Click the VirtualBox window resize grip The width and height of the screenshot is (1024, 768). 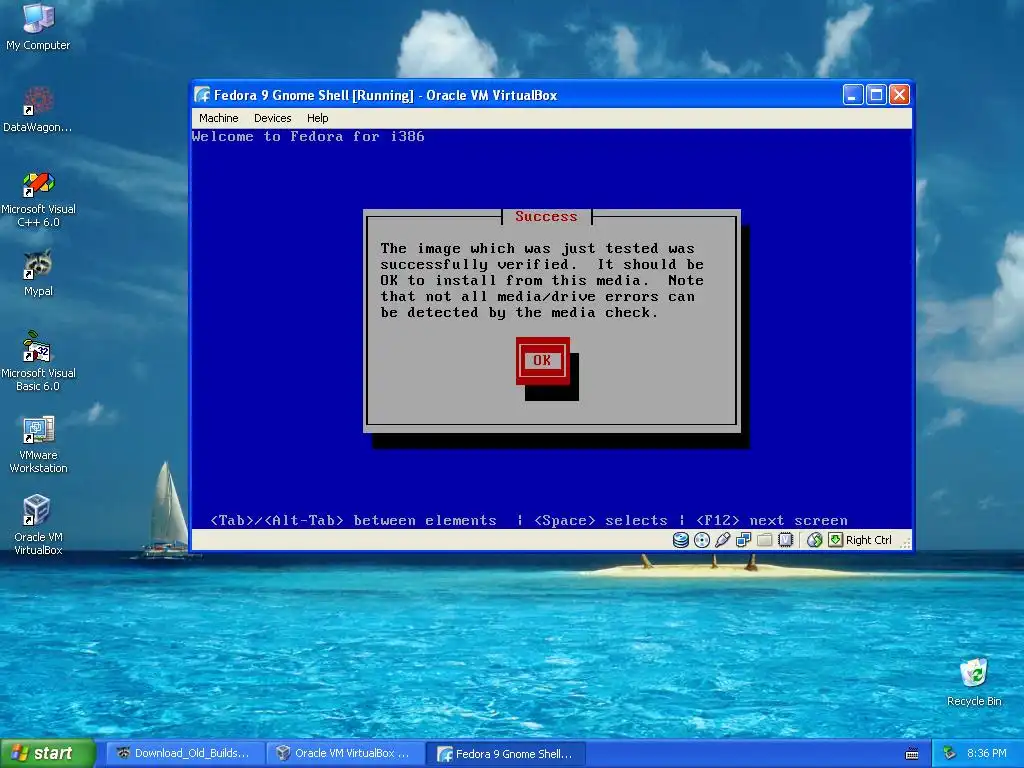[x=905, y=542]
